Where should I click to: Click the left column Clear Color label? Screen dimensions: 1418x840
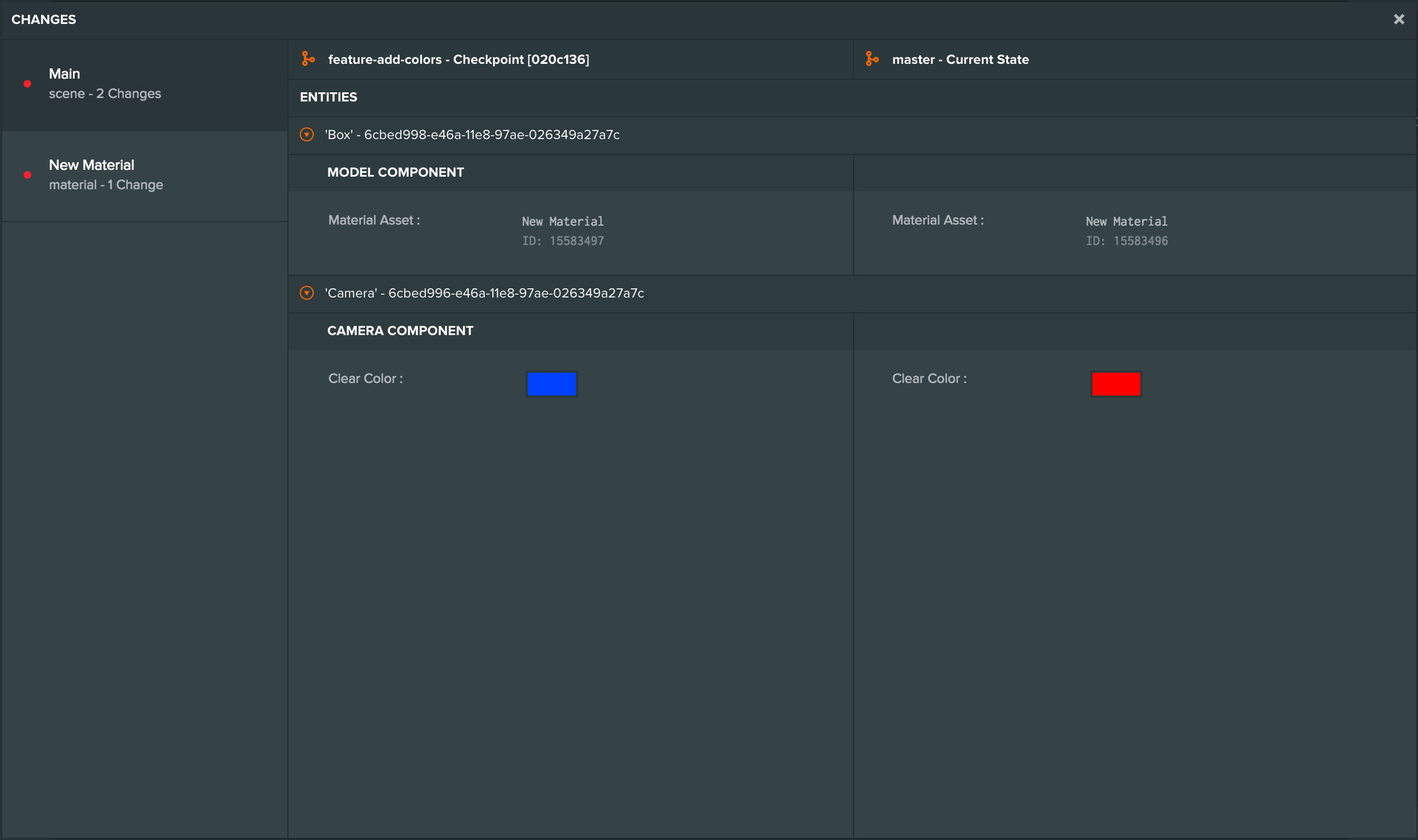pos(365,378)
